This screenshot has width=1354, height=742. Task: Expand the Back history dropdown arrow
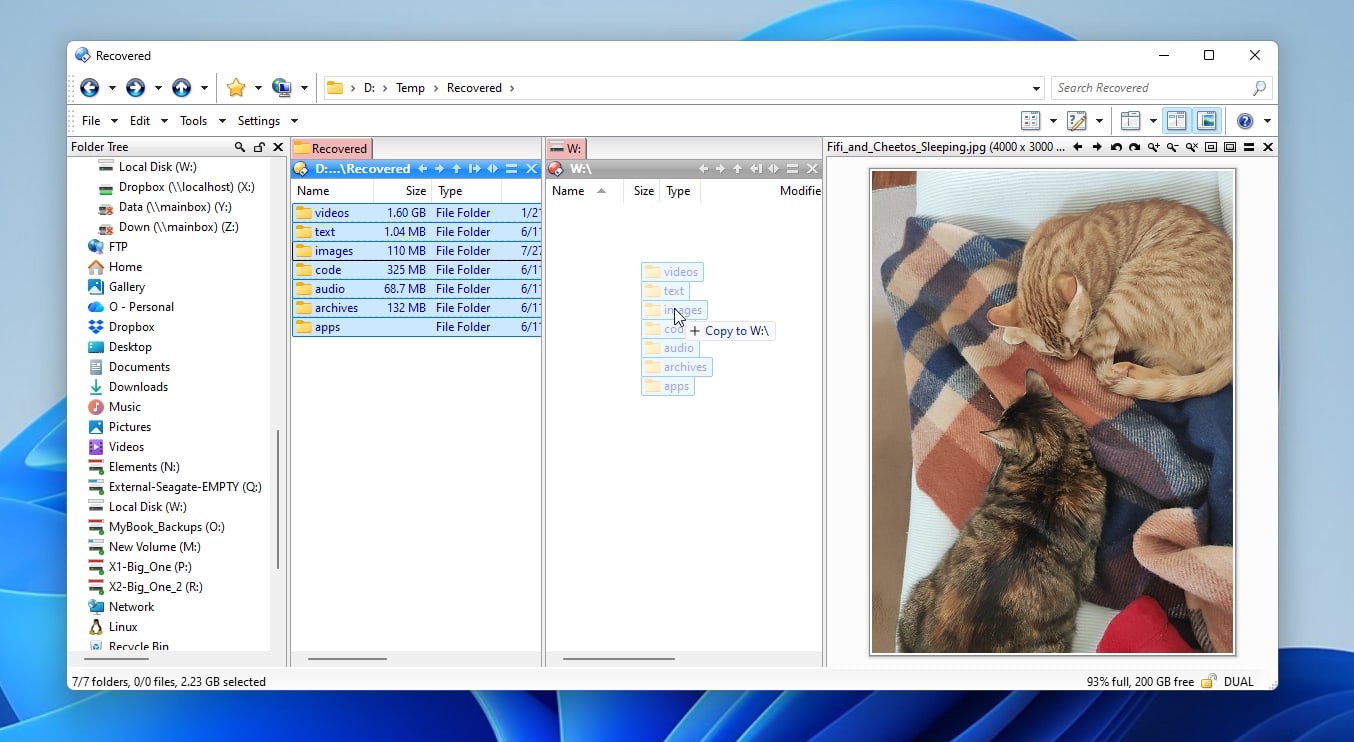coord(112,88)
